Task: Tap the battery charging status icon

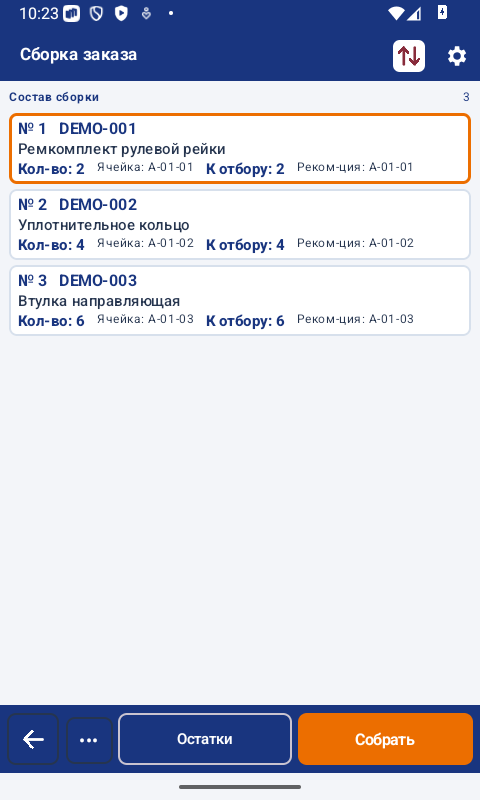Action: (442, 12)
